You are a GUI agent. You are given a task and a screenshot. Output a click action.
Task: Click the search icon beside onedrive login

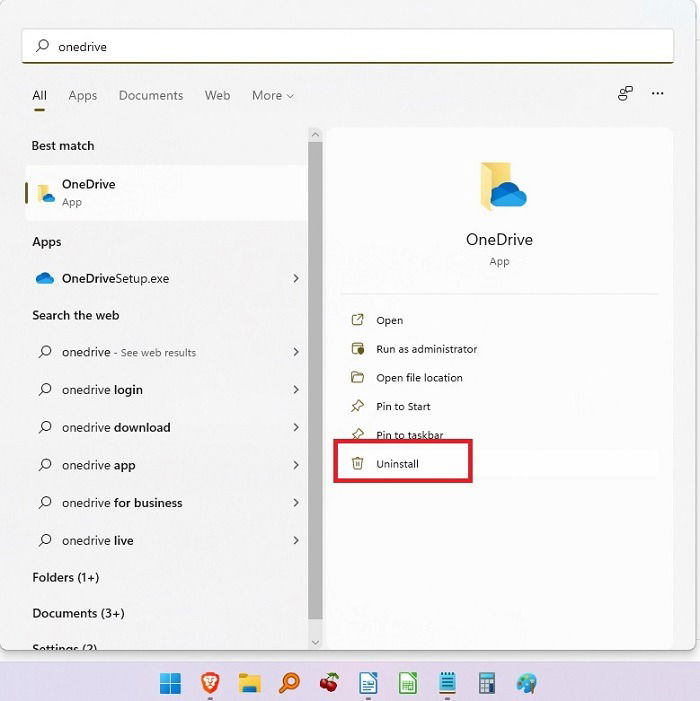coord(45,389)
